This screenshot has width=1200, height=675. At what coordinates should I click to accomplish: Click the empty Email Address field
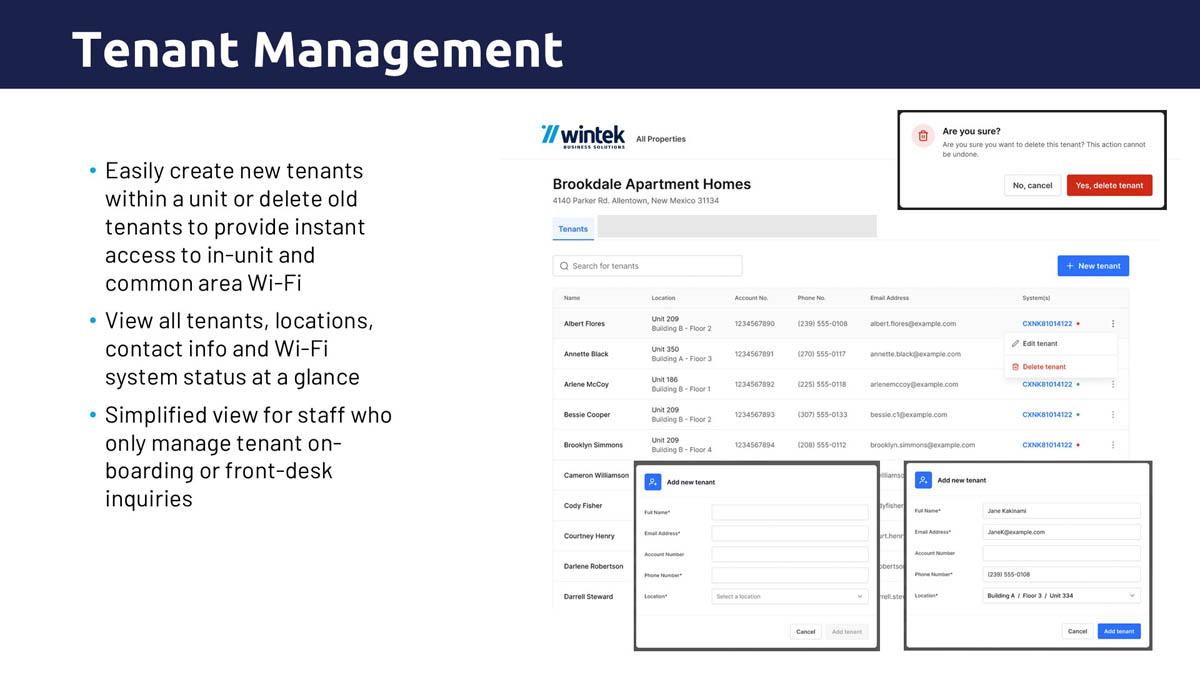[790, 533]
